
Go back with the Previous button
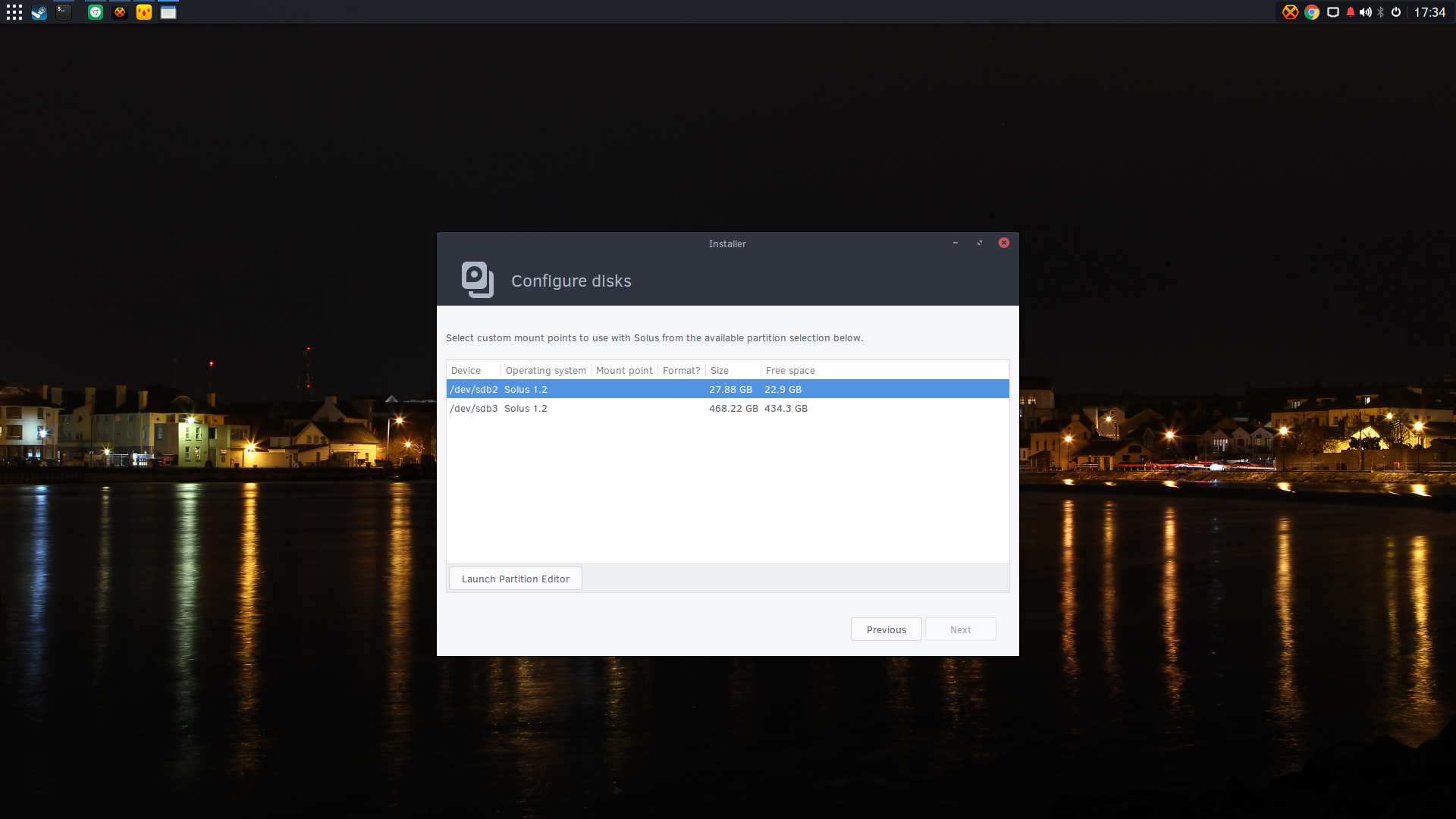(x=886, y=629)
